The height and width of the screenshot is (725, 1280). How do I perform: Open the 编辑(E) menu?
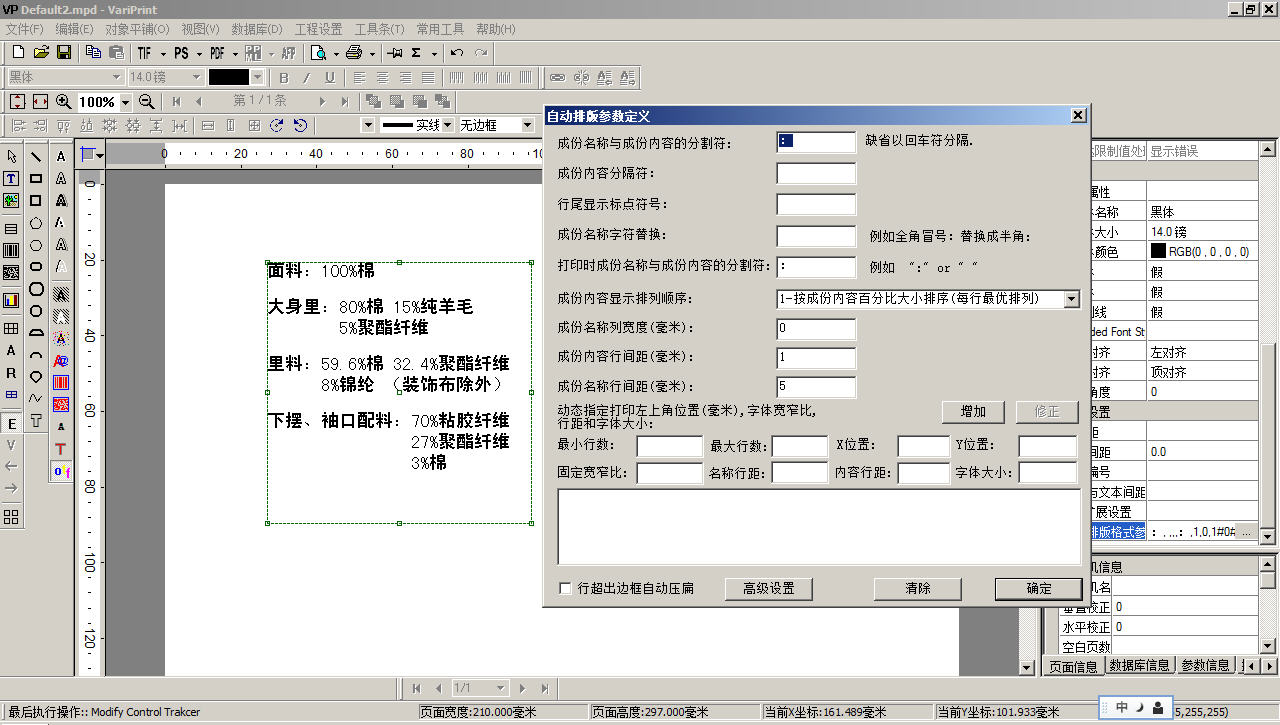(x=75, y=29)
